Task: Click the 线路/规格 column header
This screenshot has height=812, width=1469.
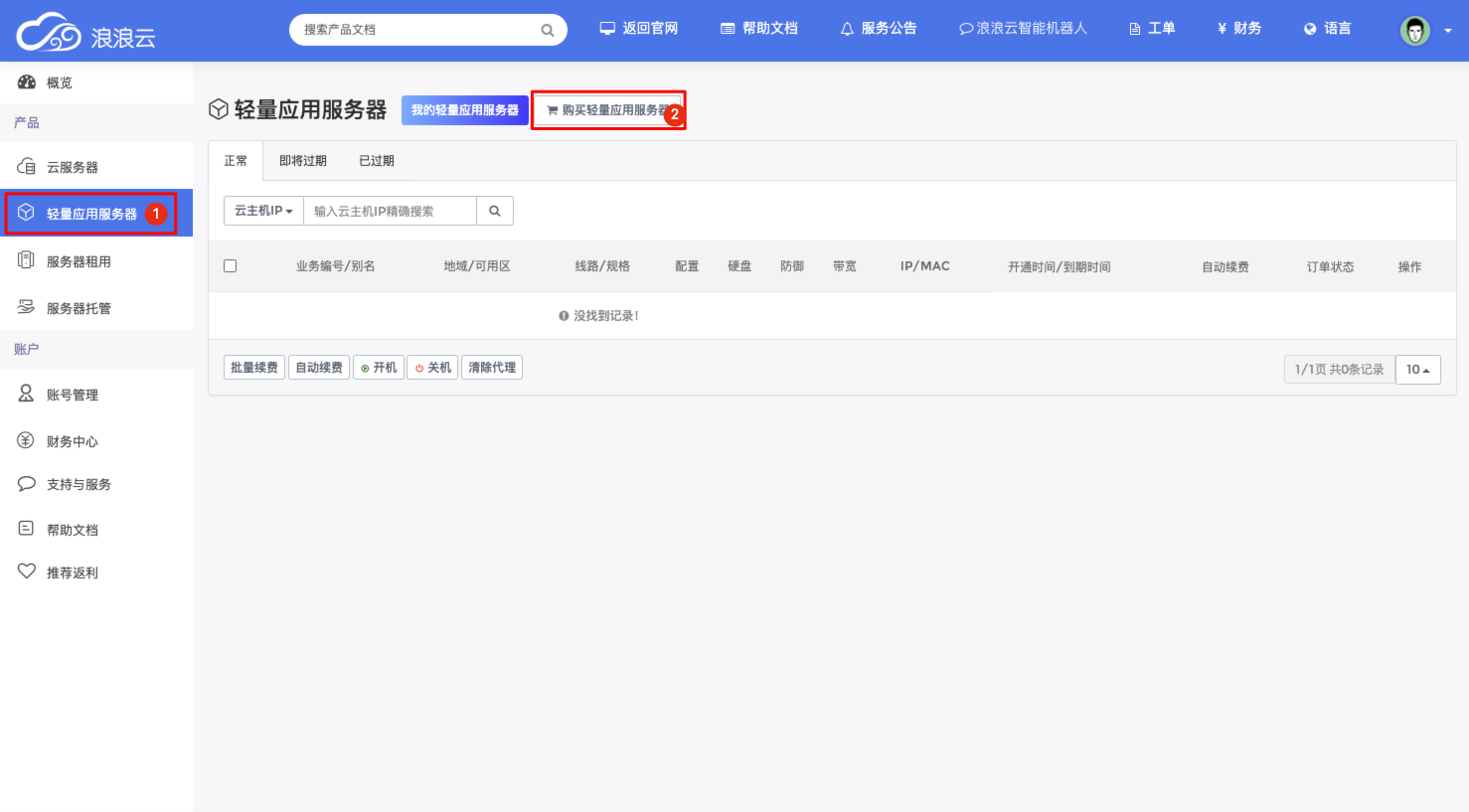Action: click(x=602, y=266)
